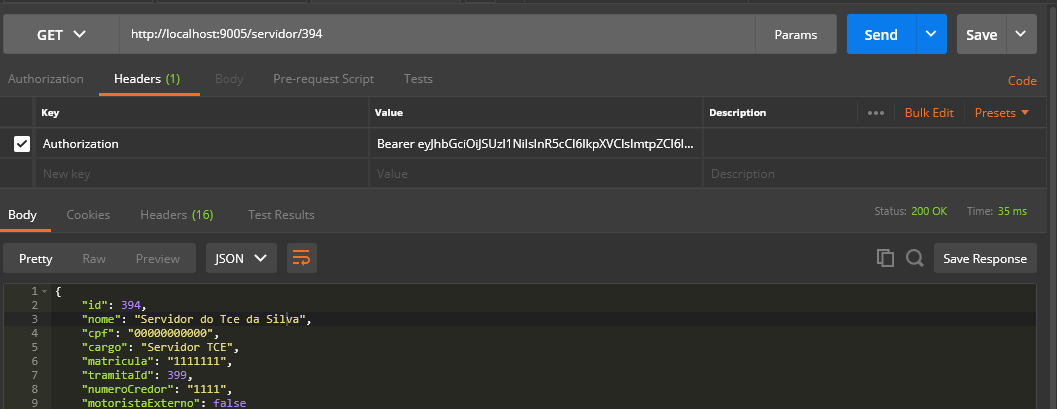Toggle line wrap icon

pyautogui.click(x=302, y=258)
